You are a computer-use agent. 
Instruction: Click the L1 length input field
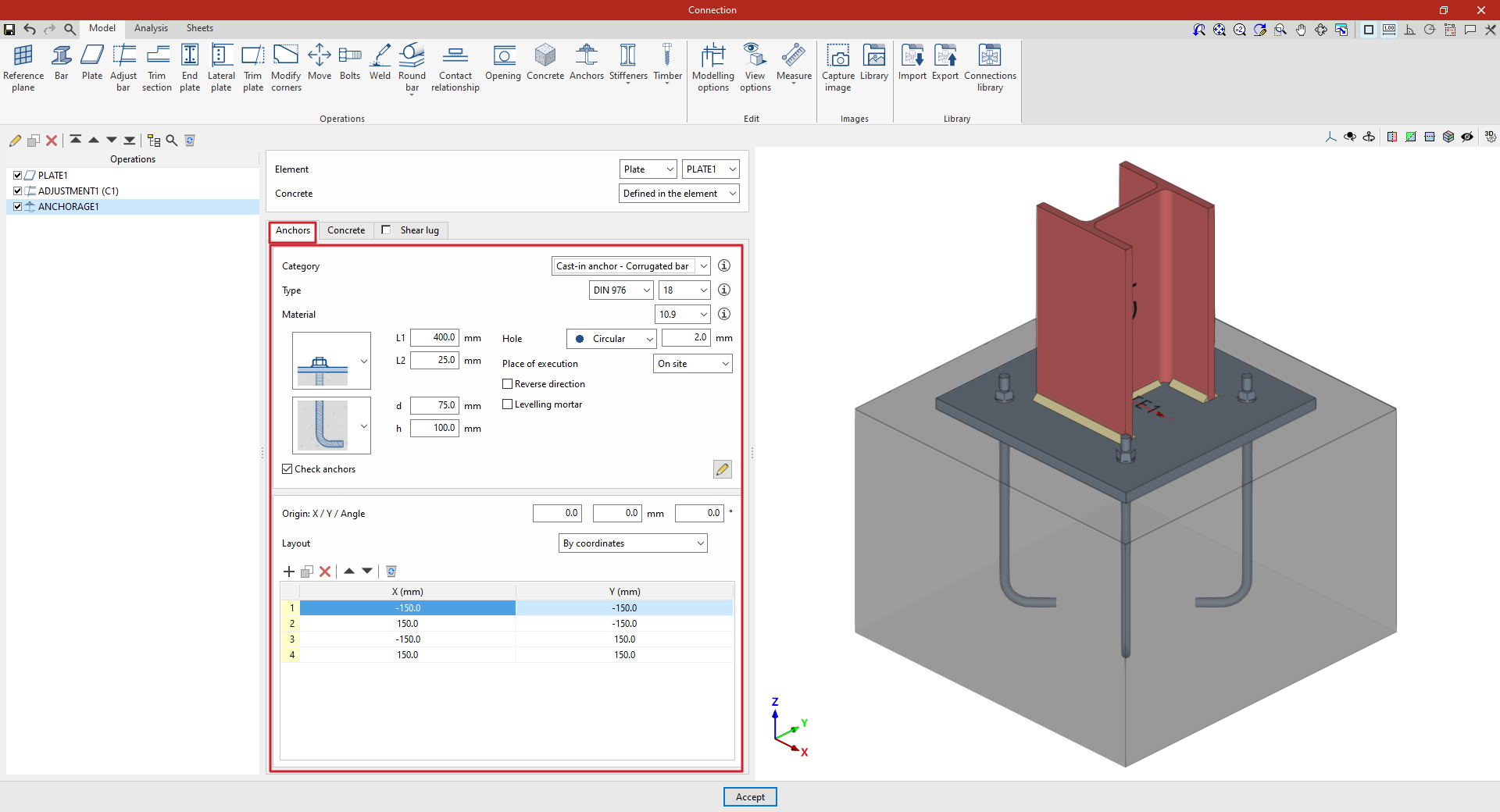point(434,338)
